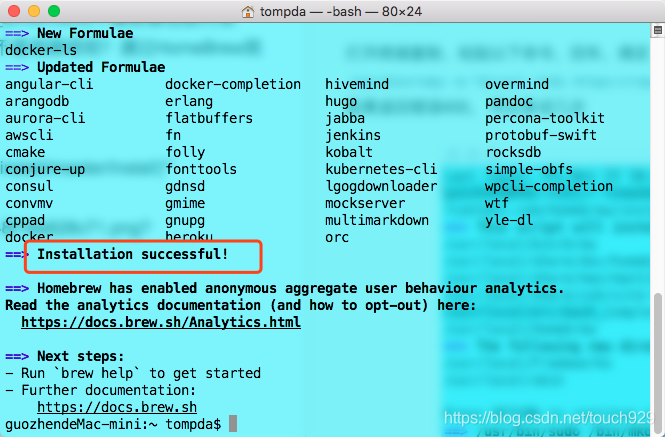Click the "simple-obfs" entry

click(x=528, y=169)
